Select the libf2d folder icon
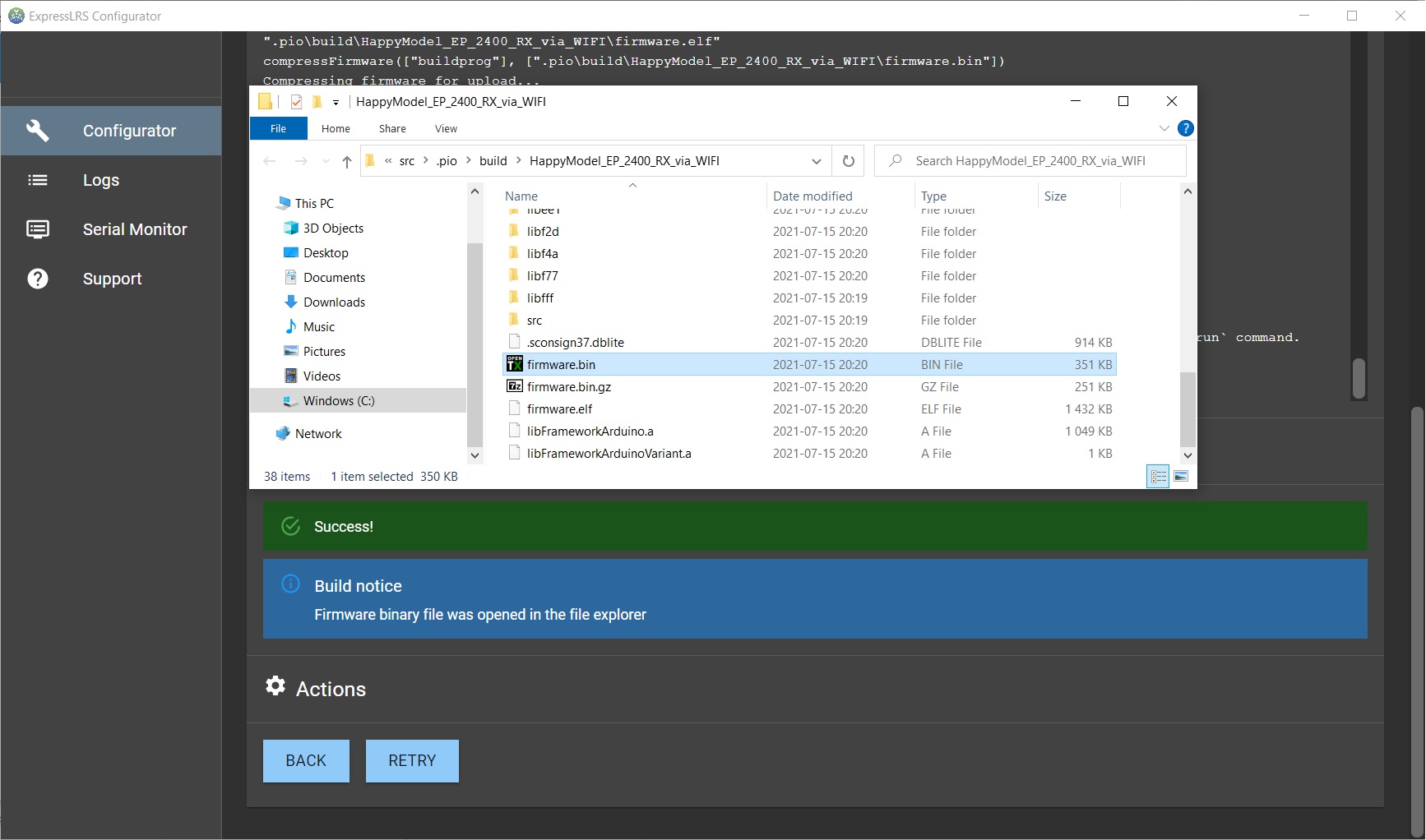Image resolution: width=1426 pixels, height=840 pixels. (514, 231)
